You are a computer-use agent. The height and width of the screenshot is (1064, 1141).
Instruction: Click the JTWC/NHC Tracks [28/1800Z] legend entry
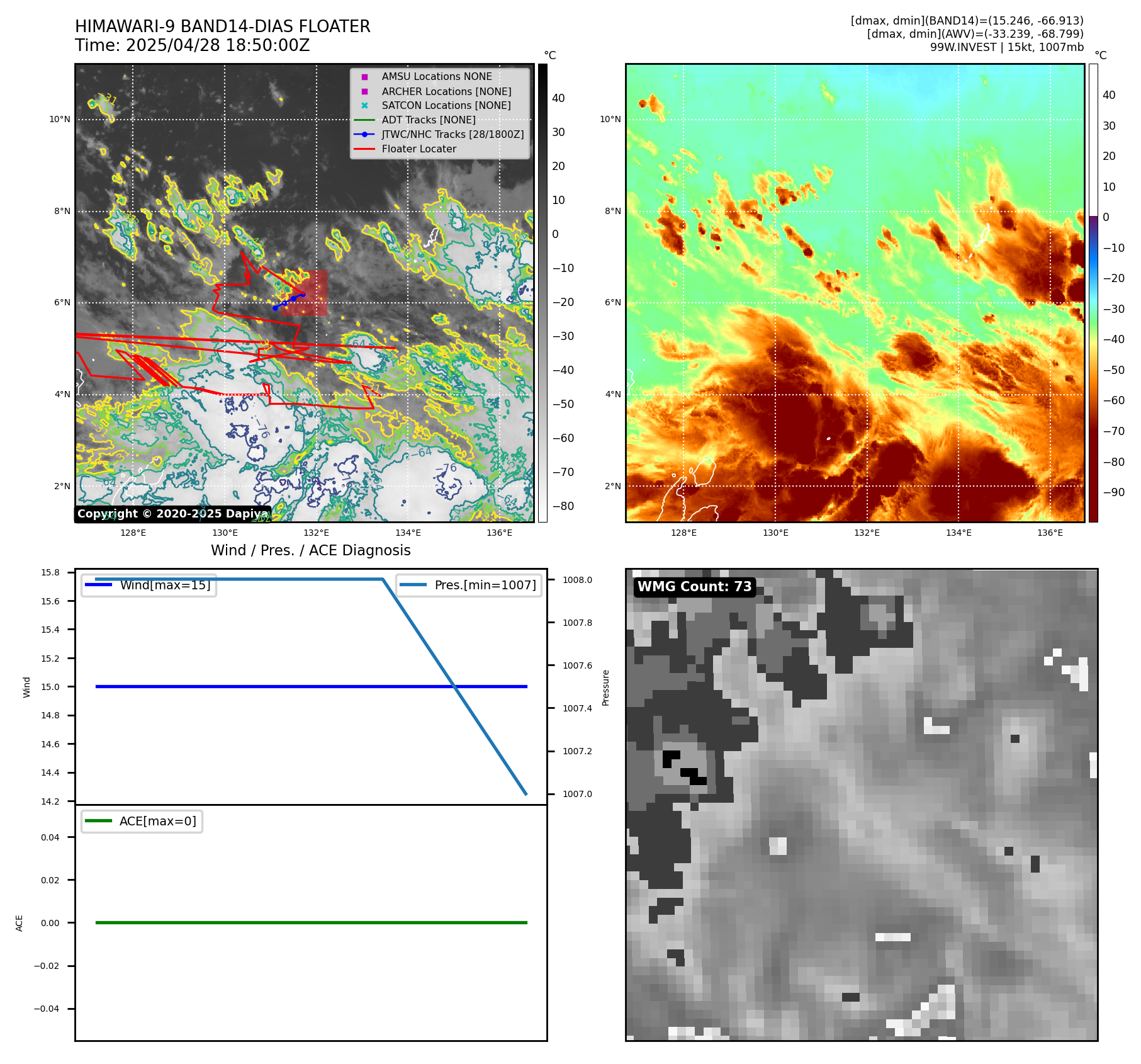439,134
